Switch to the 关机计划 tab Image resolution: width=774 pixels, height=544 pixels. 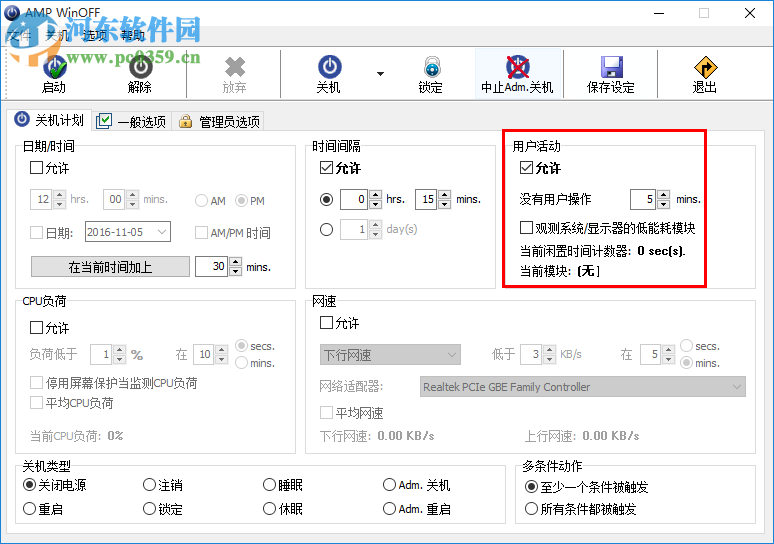pos(49,120)
